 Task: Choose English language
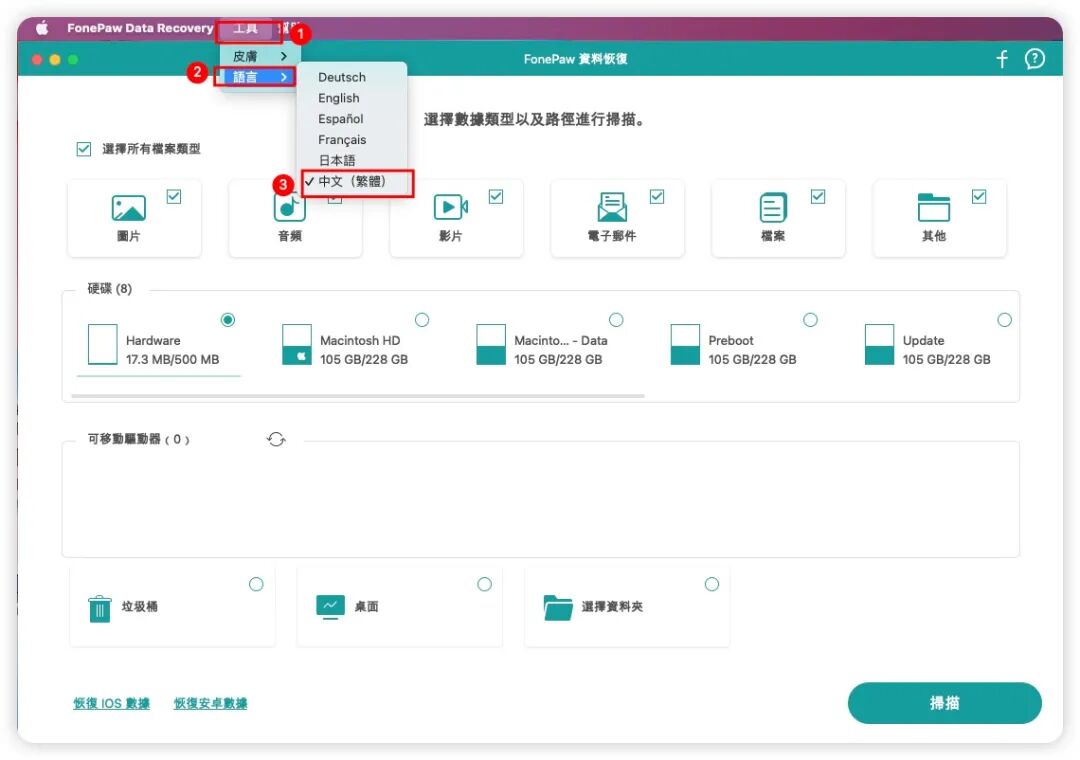coord(338,98)
